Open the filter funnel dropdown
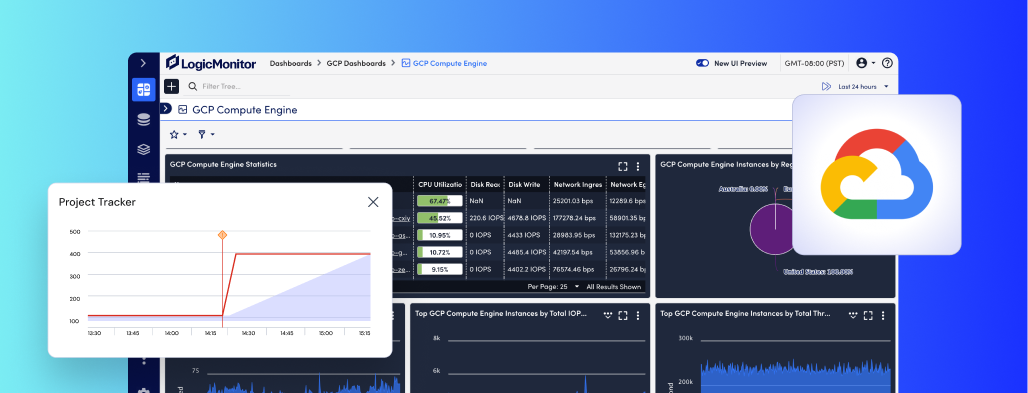 (206, 134)
